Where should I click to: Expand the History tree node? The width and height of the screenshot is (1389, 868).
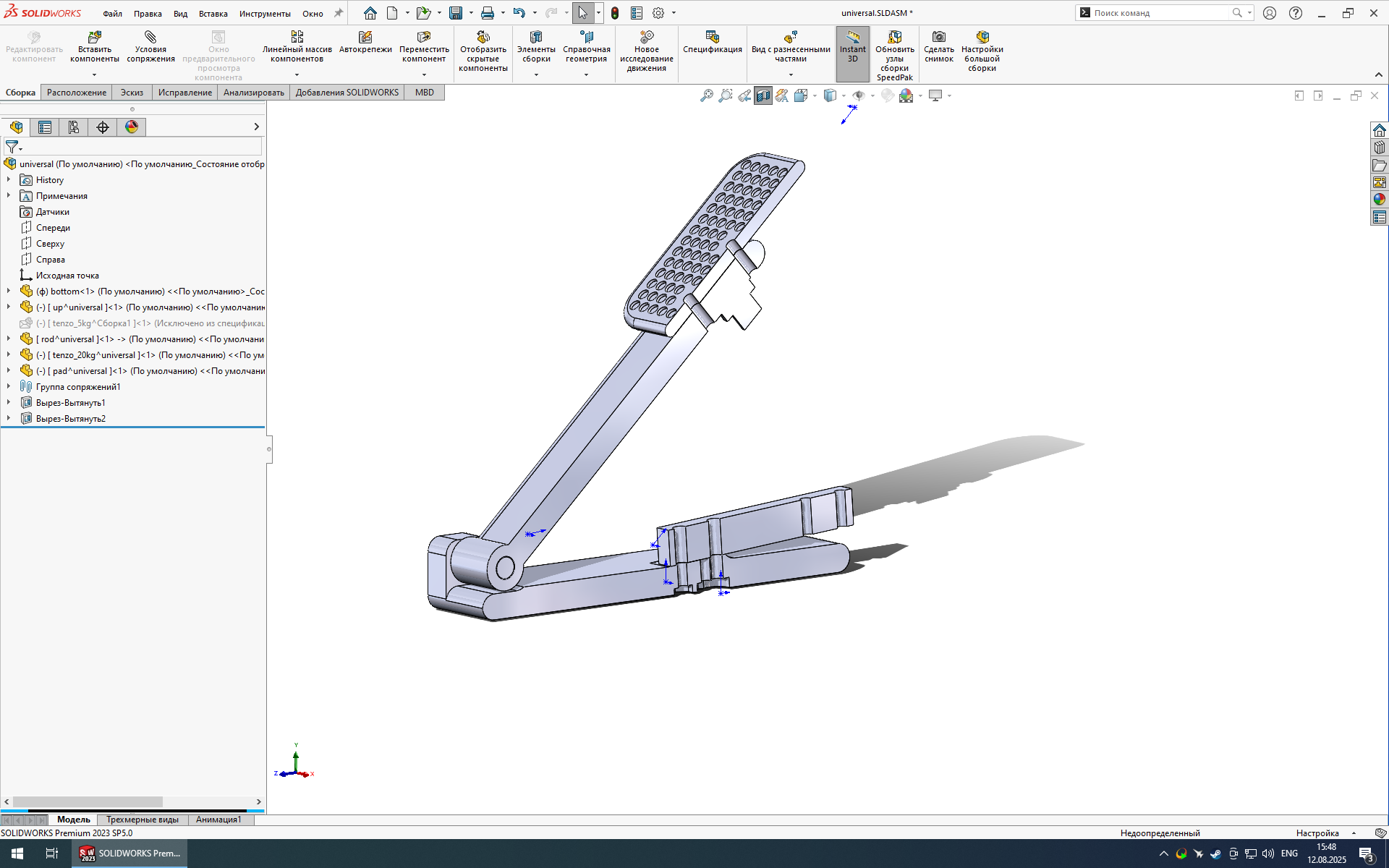point(9,180)
